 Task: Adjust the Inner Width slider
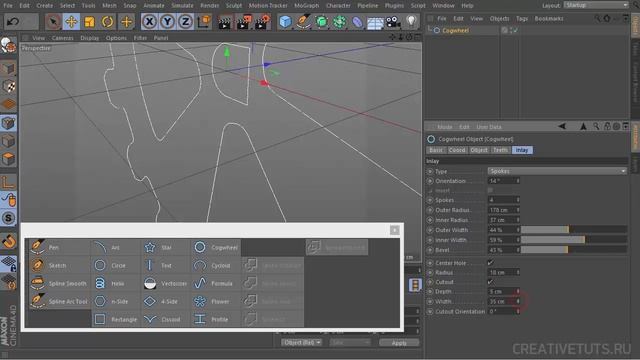click(574, 240)
